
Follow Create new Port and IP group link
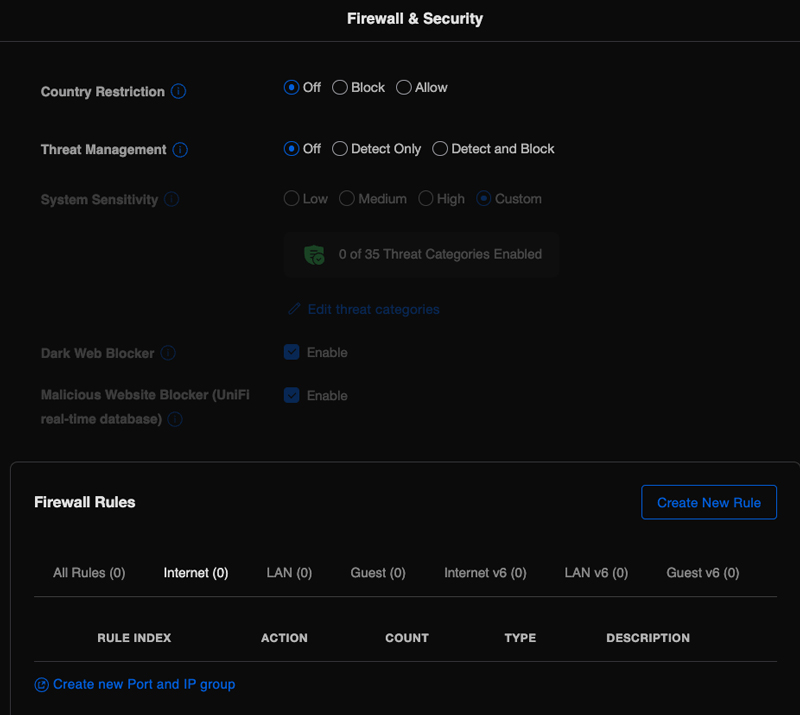(x=144, y=684)
